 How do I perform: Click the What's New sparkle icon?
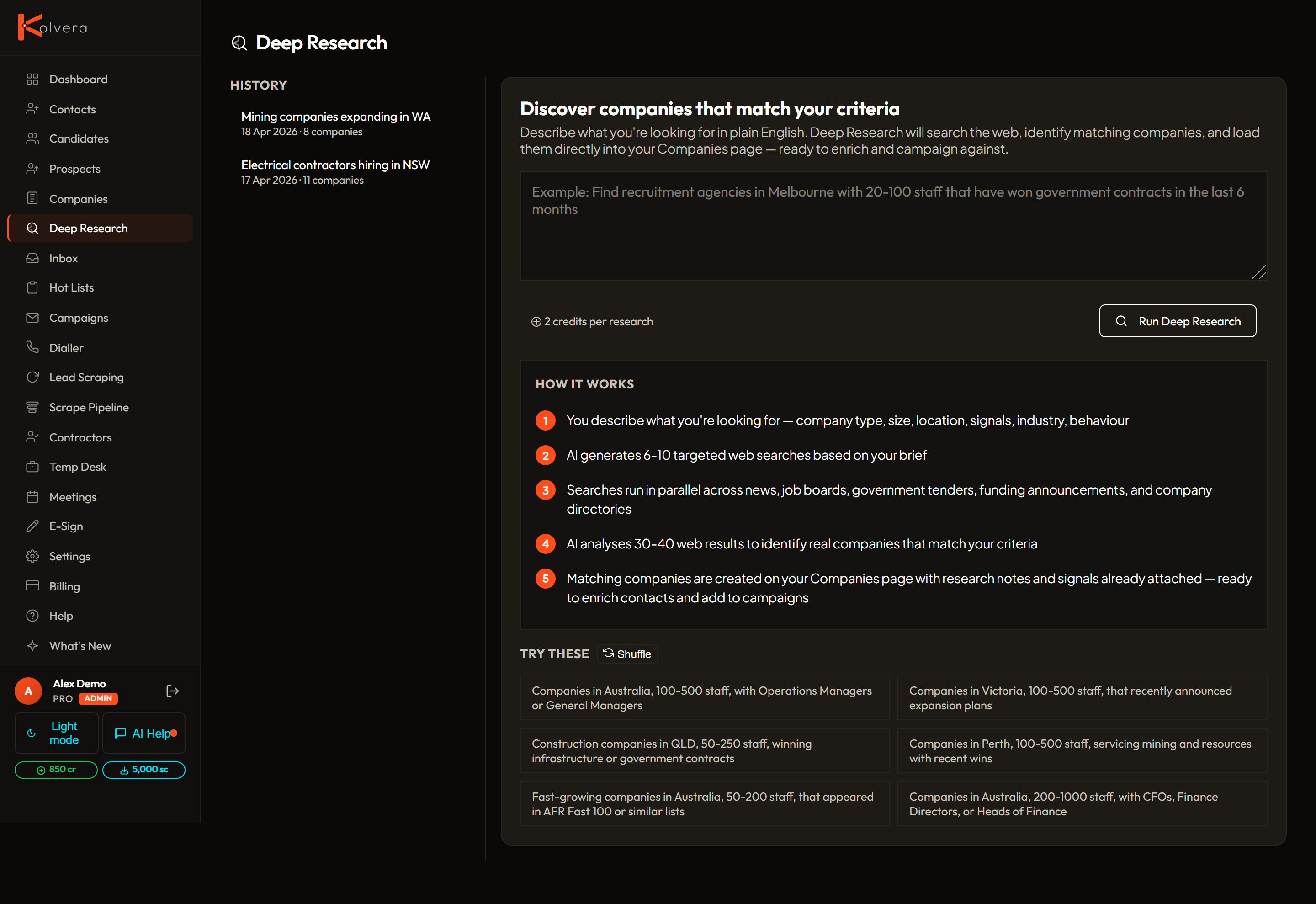pos(32,646)
